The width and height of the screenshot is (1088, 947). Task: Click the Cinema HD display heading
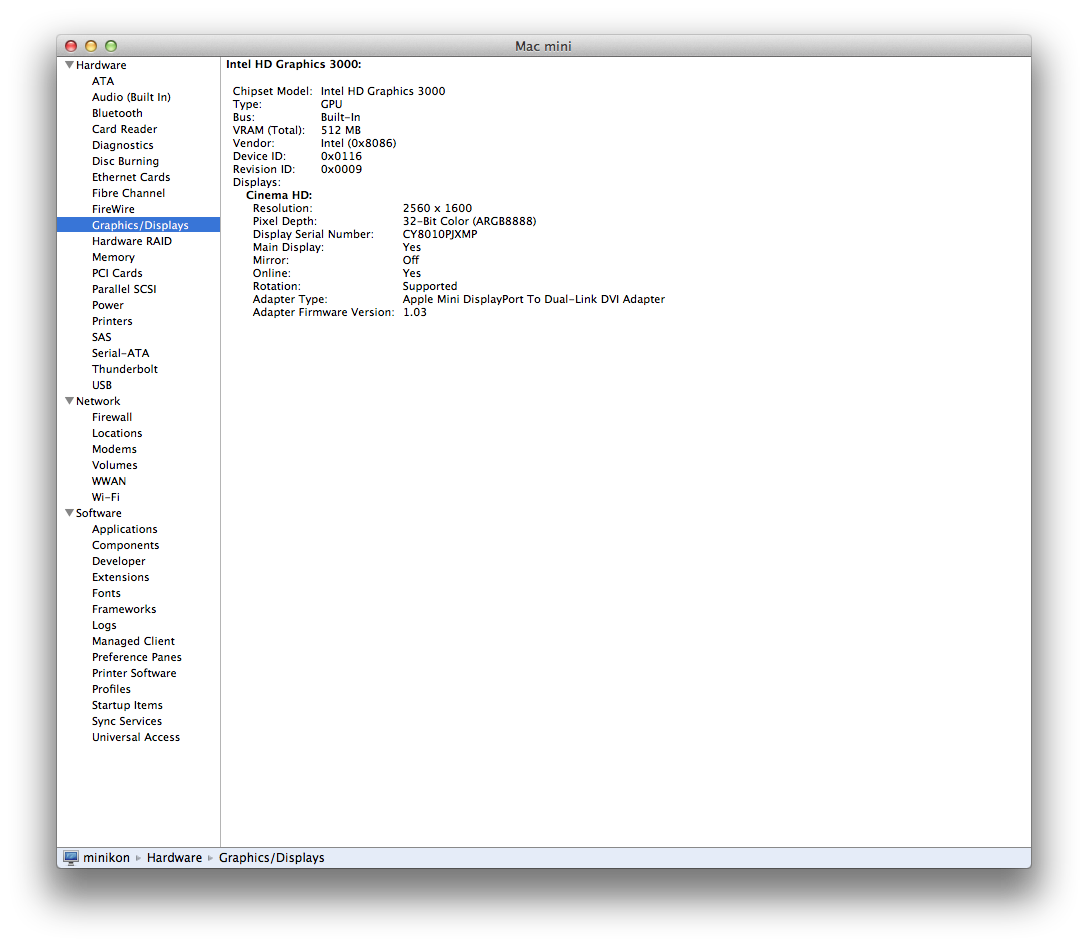pyautogui.click(x=279, y=195)
